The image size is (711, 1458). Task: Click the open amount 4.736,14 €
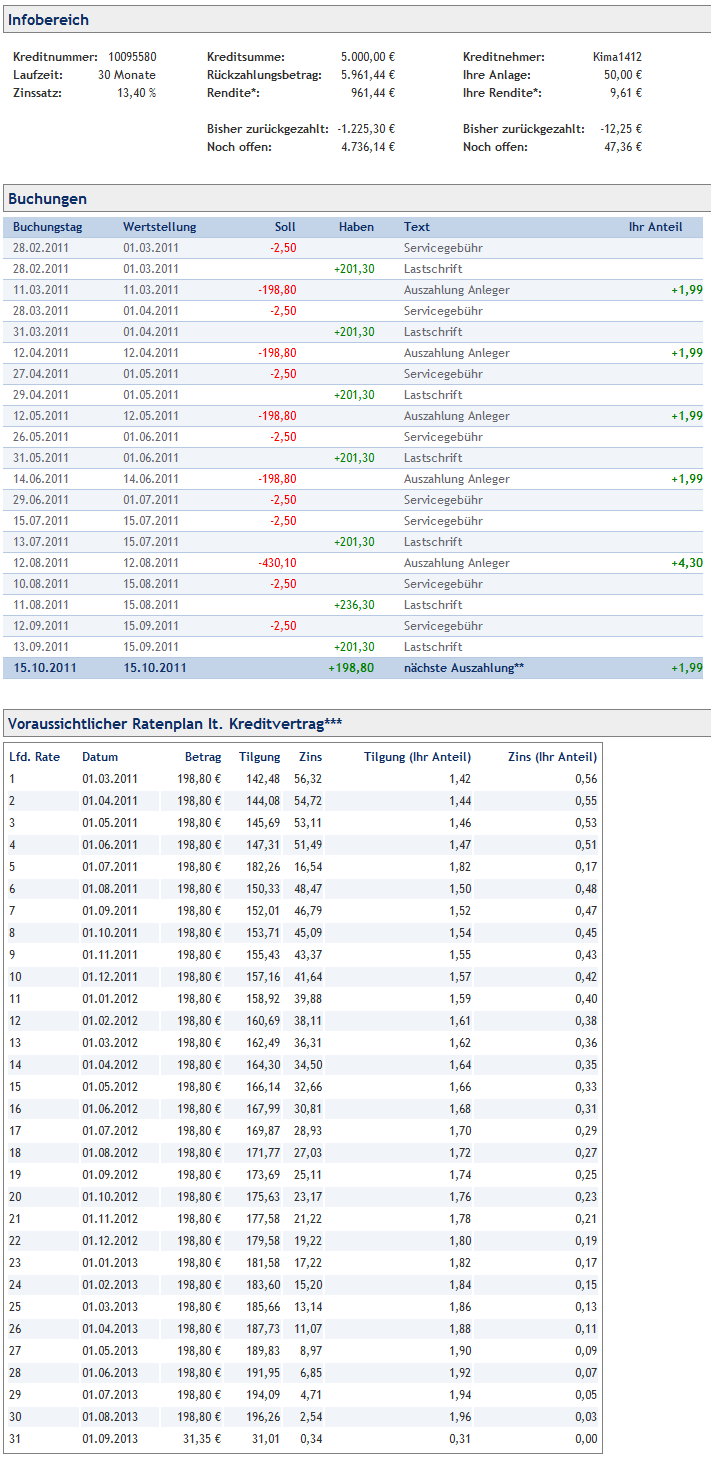pos(368,147)
